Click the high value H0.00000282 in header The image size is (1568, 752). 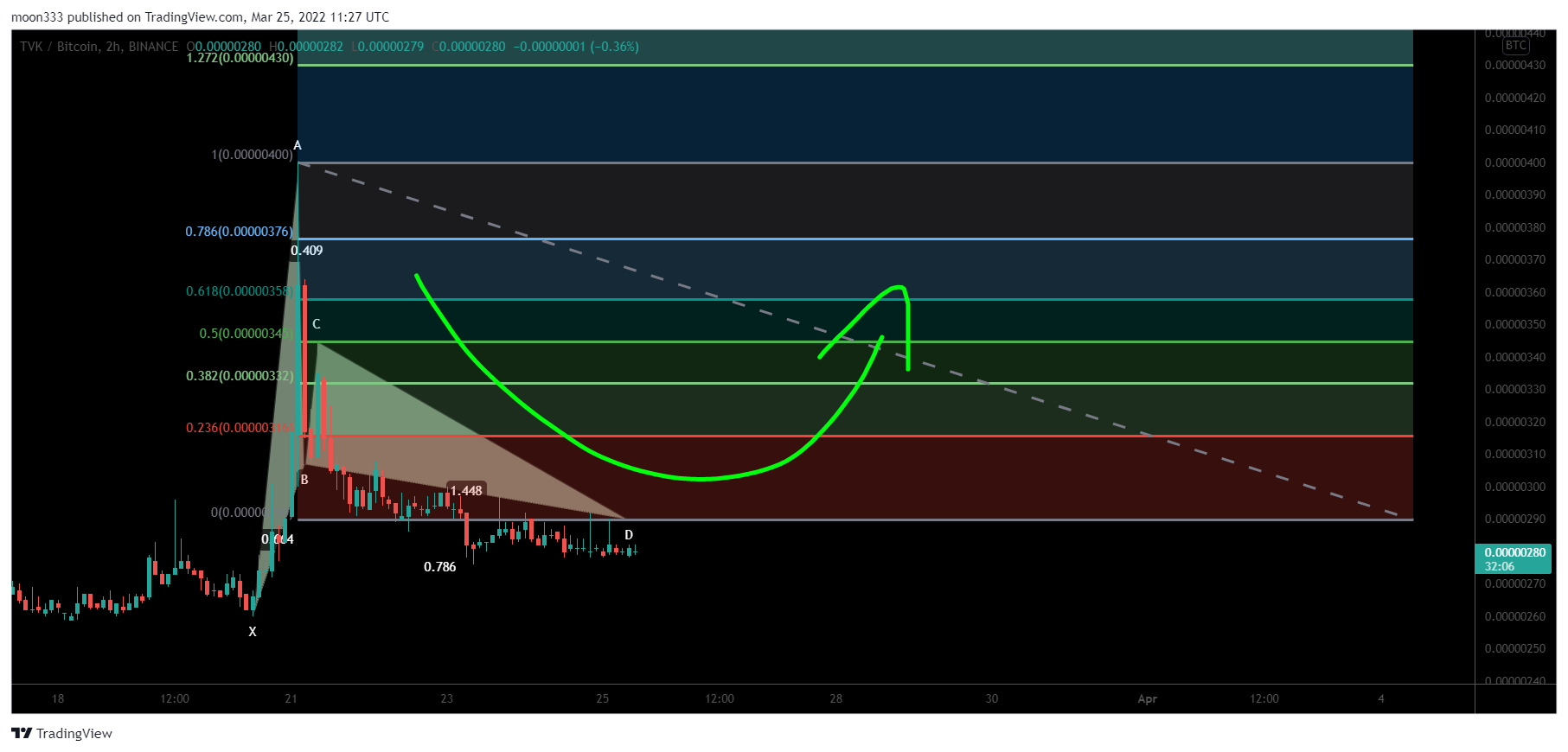click(x=306, y=47)
